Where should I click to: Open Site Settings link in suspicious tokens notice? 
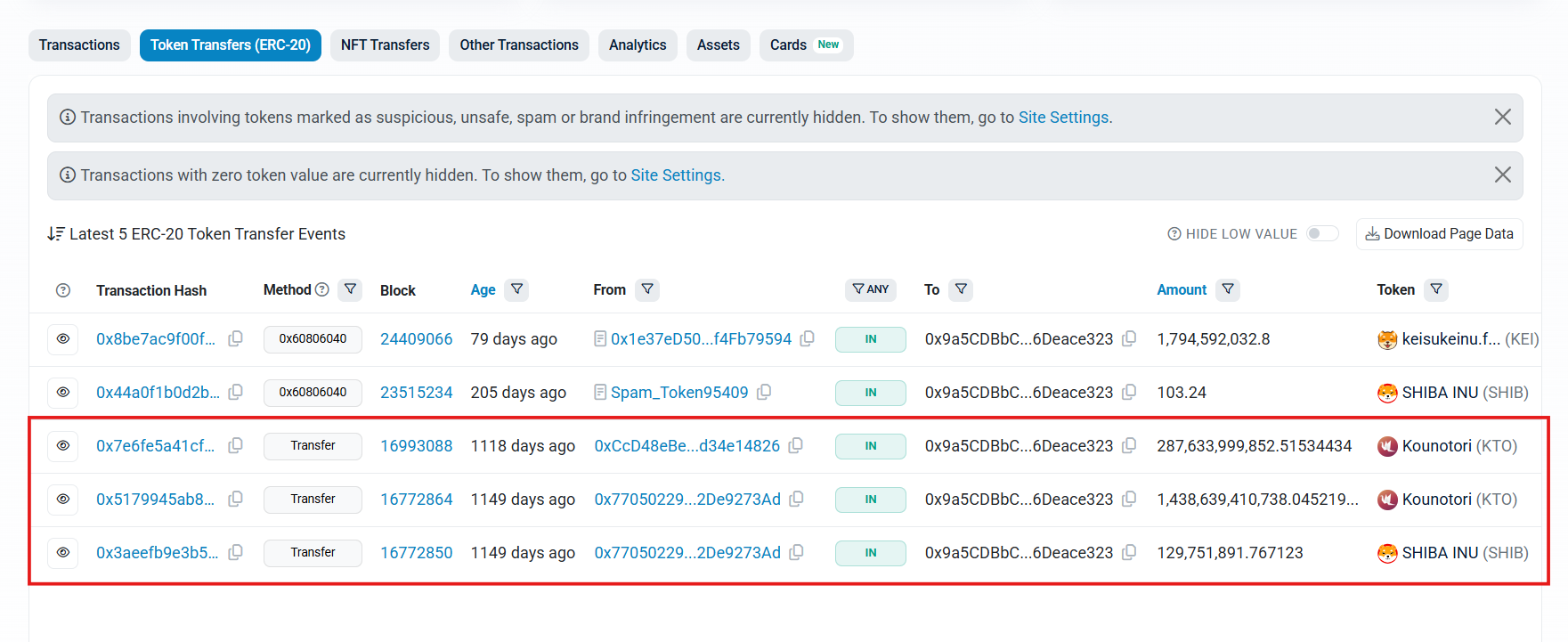click(1063, 118)
